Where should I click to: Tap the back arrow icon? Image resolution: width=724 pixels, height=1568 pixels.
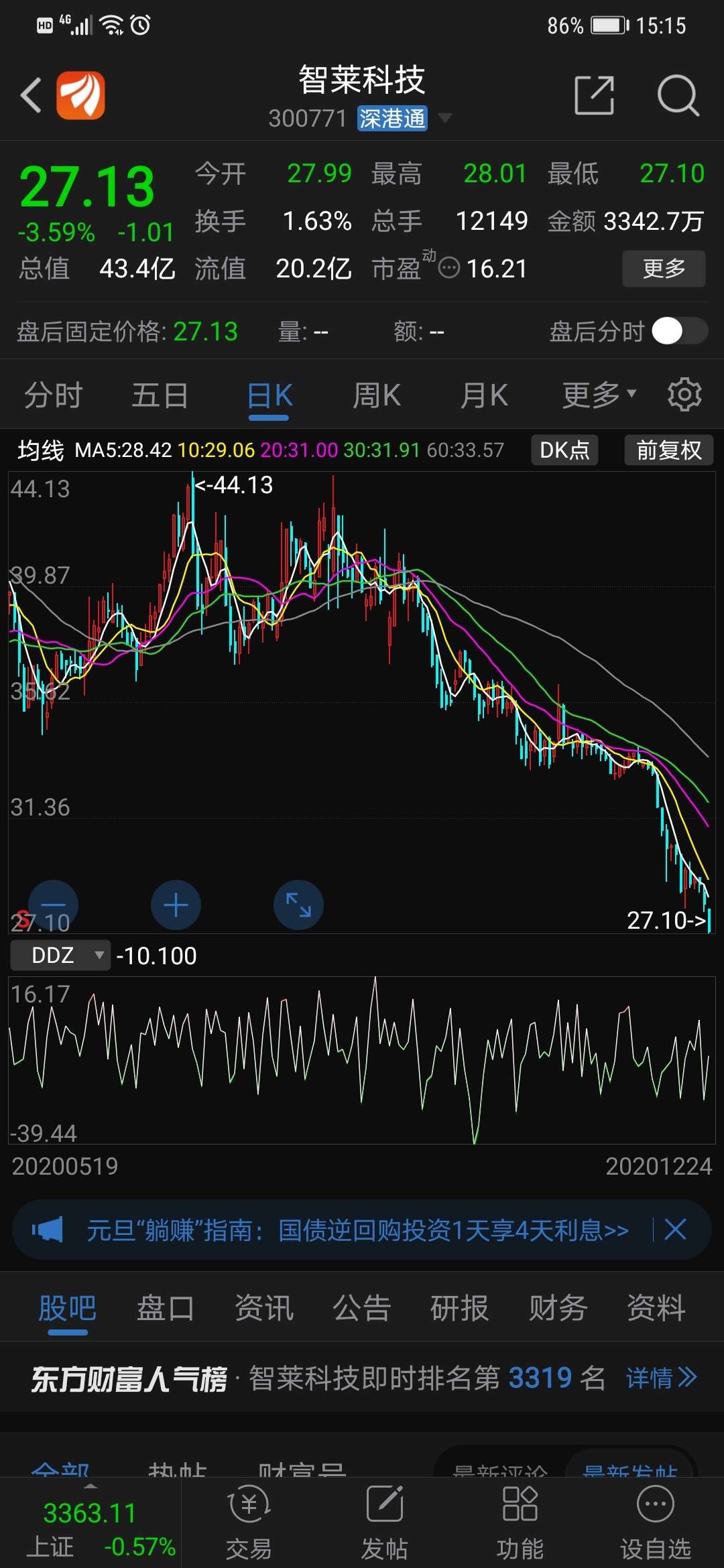(x=31, y=95)
